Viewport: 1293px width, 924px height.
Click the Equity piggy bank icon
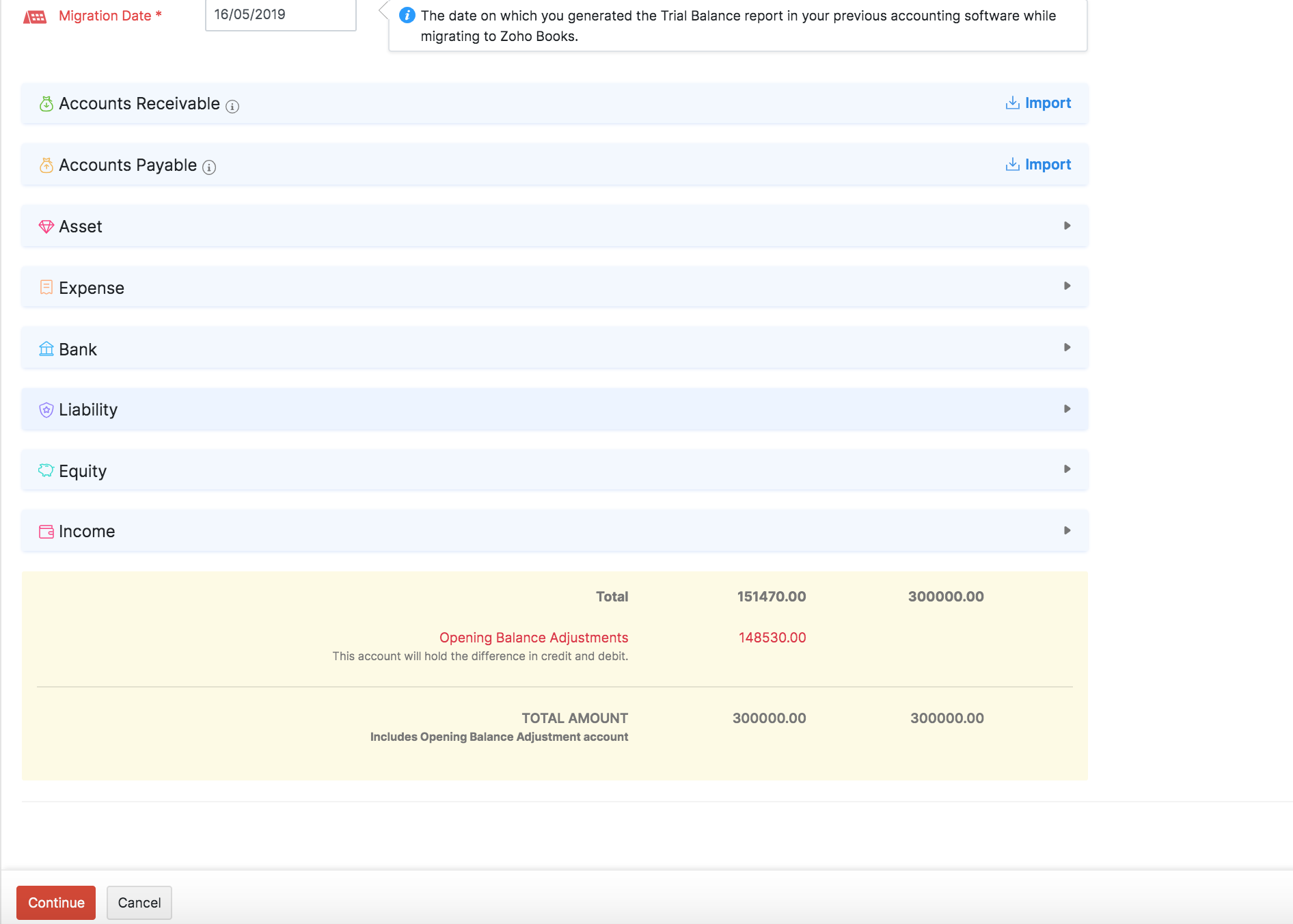(x=46, y=470)
